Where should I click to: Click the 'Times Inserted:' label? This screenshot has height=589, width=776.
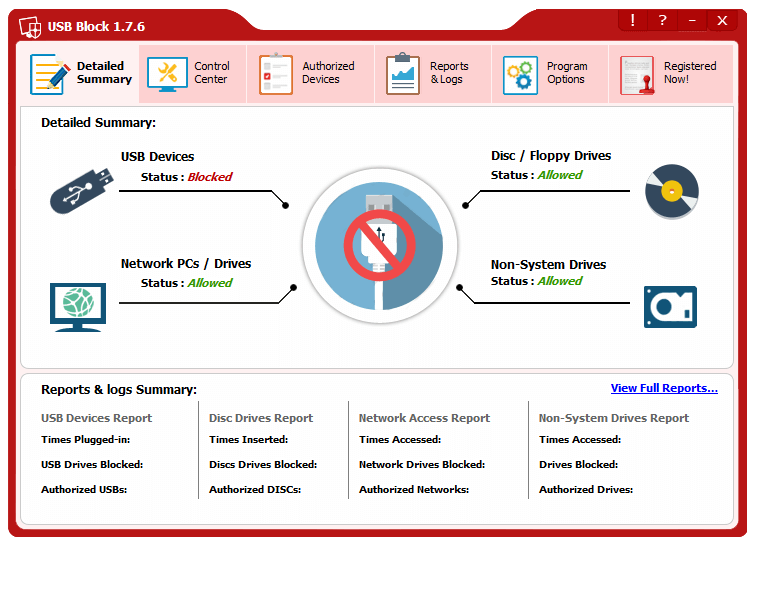[248, 440]
